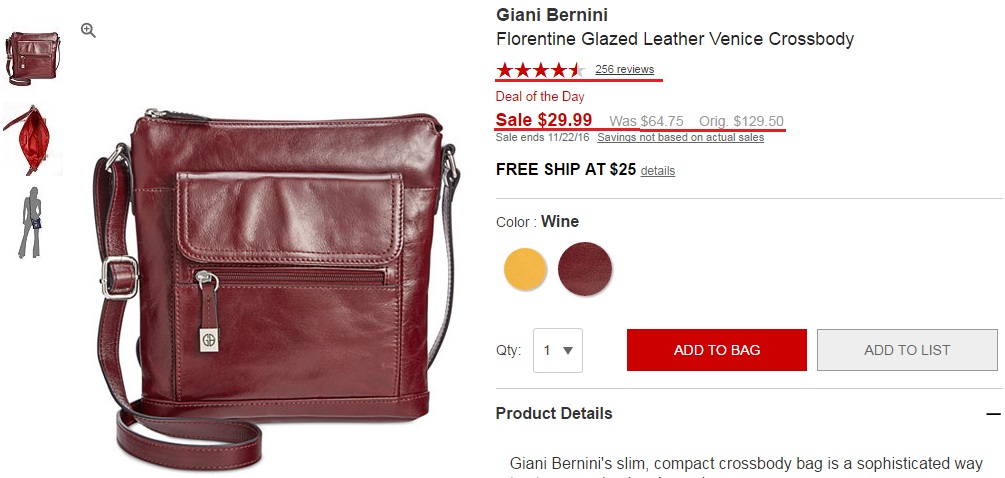
Task: Select the model silhouette thumbnail
Action: click(32, 222)
